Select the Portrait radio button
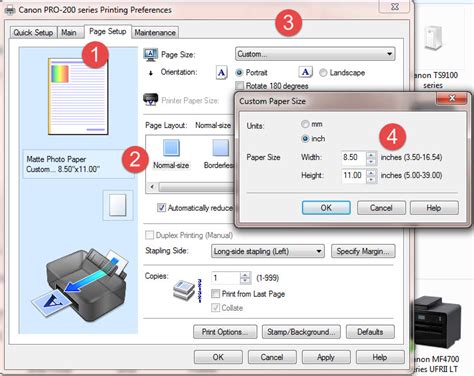Image resolution: width=474 pixels, height=376 pixels. [x=239, y=72]
